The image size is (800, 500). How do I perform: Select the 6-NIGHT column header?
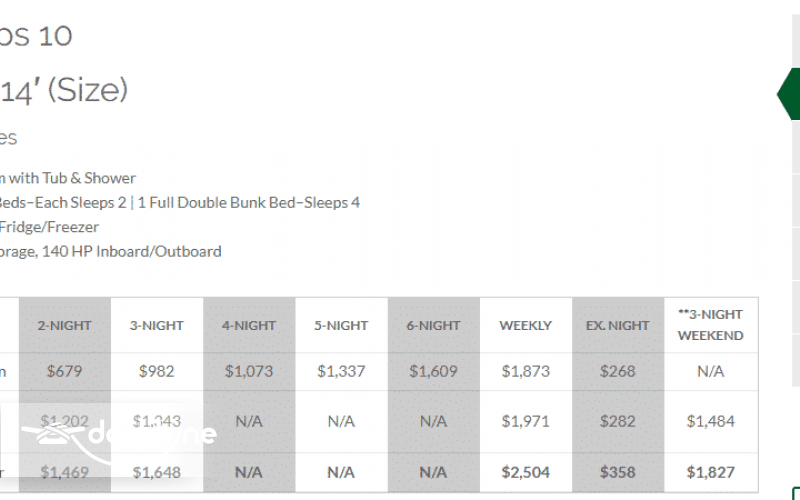433,326
